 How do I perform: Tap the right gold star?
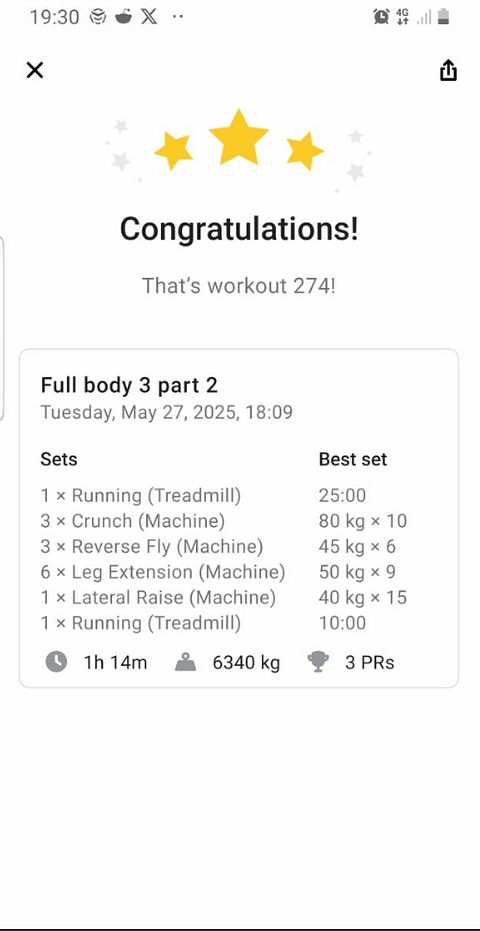pyautogui.click(x=305, y=151)
